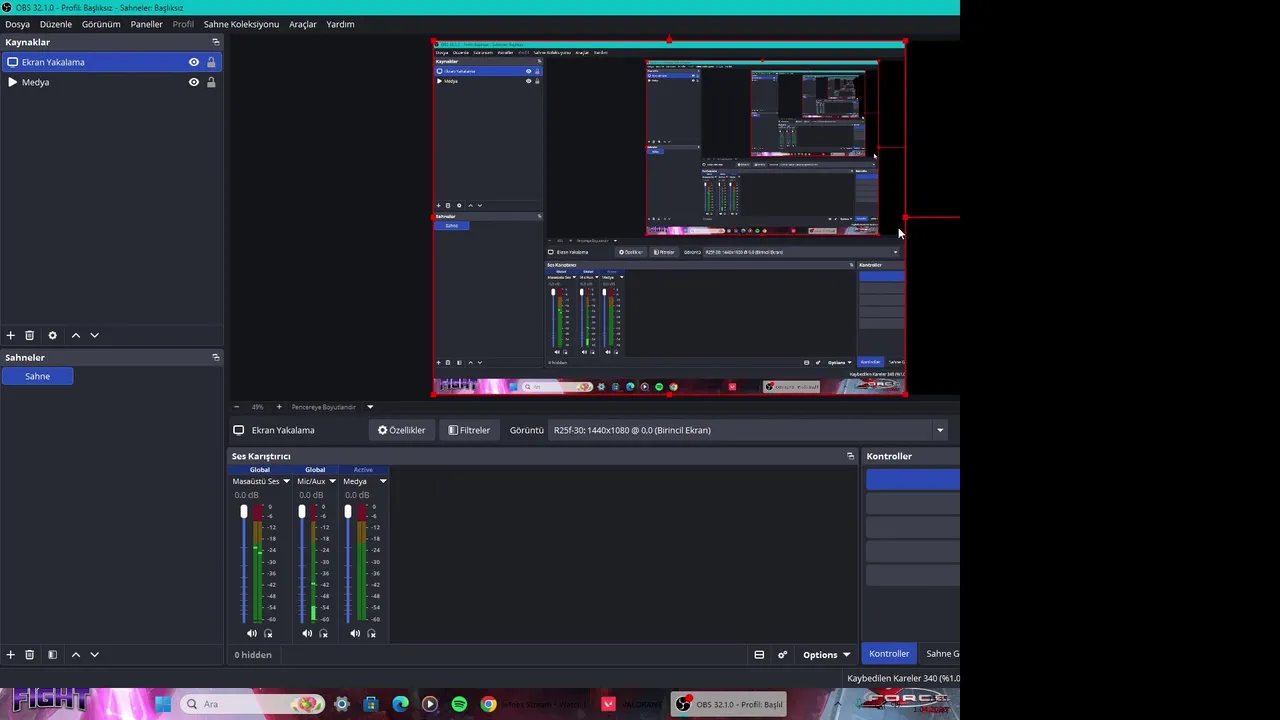Screen dimensions: 1280x720
Task: Switch to the Kontroller tab
Action: click(x=889, y=654)
